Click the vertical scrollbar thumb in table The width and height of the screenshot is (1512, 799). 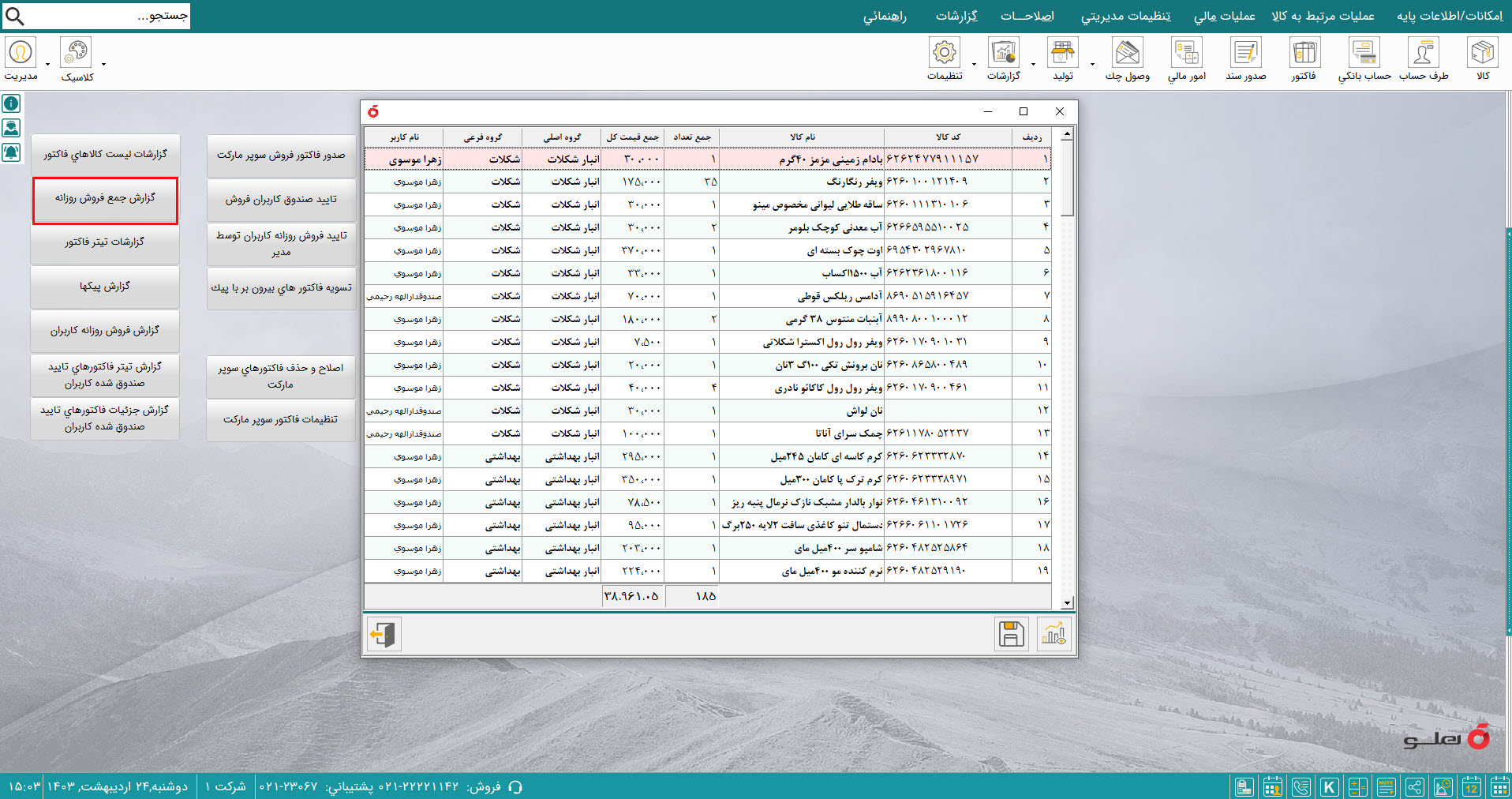(1067, 179)
